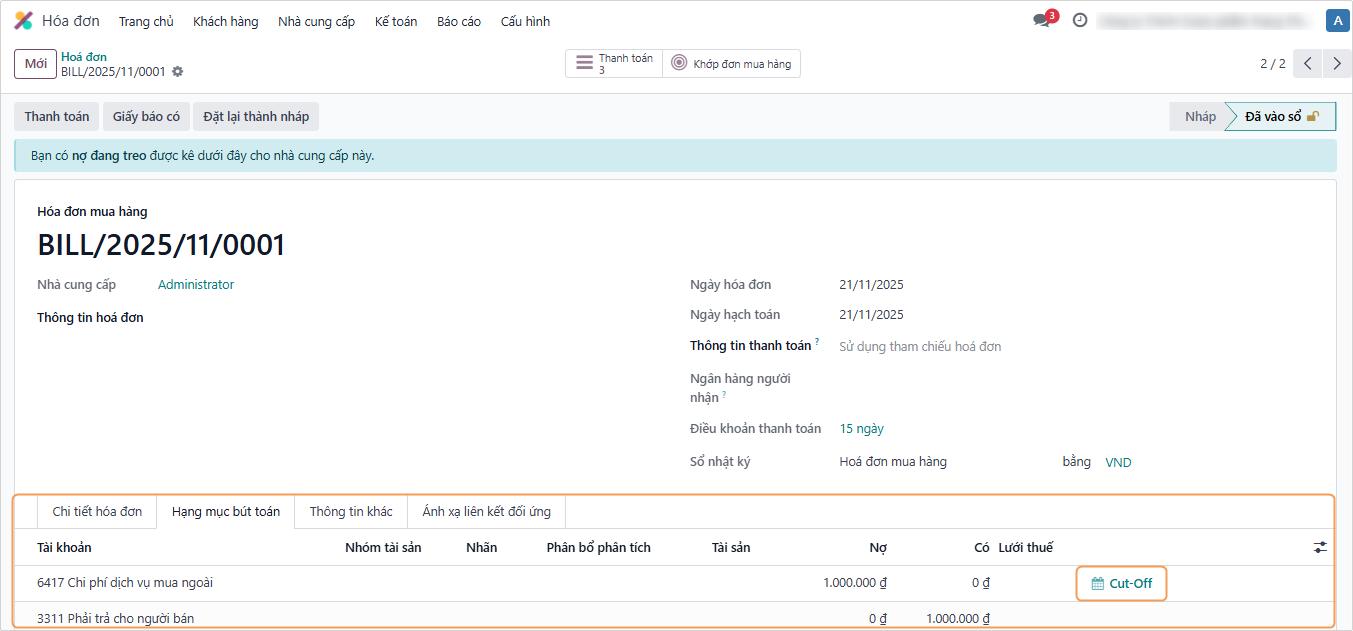Open the activities clock icon
This screenshot has height=631, width=1353.
click(x=1080, y=20)
